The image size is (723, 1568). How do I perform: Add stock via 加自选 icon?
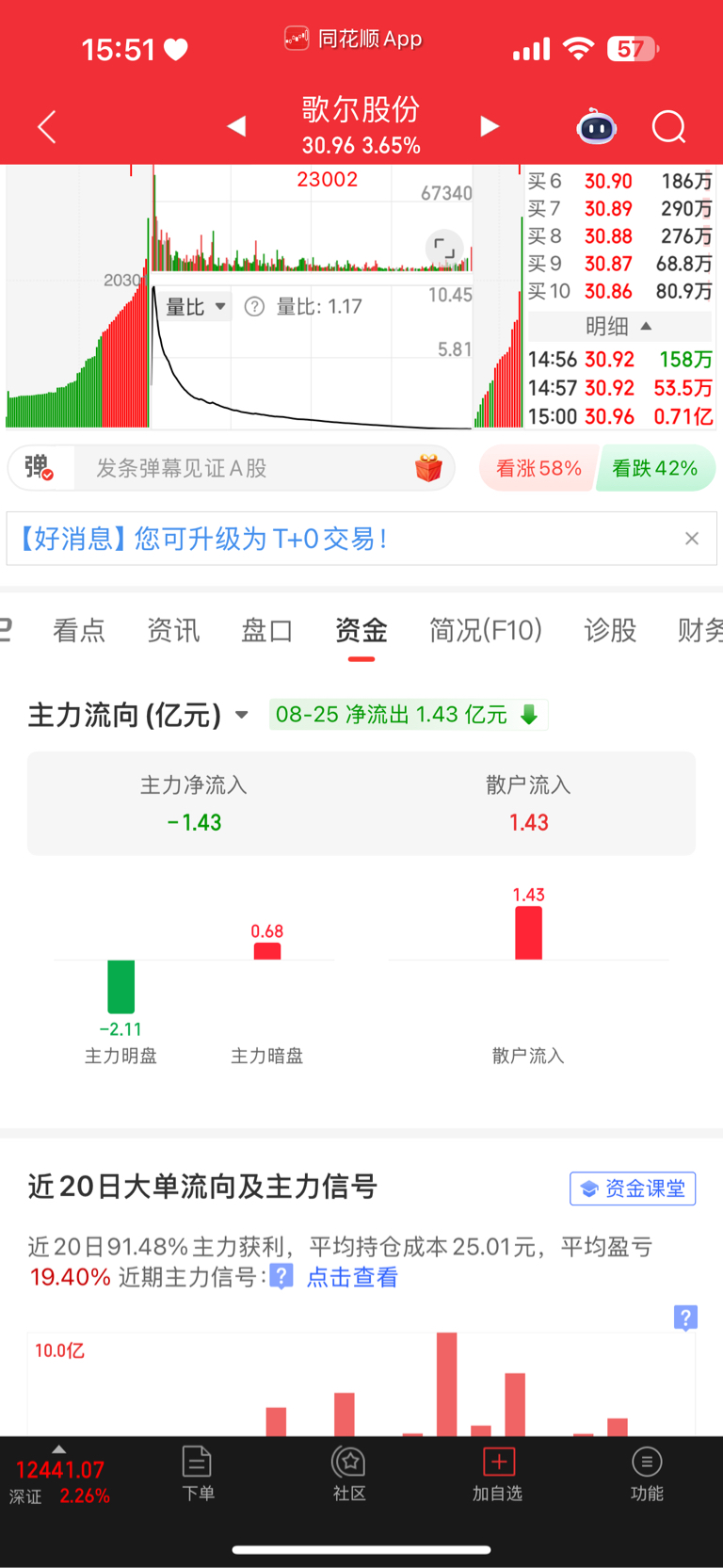coord(498,1474)
